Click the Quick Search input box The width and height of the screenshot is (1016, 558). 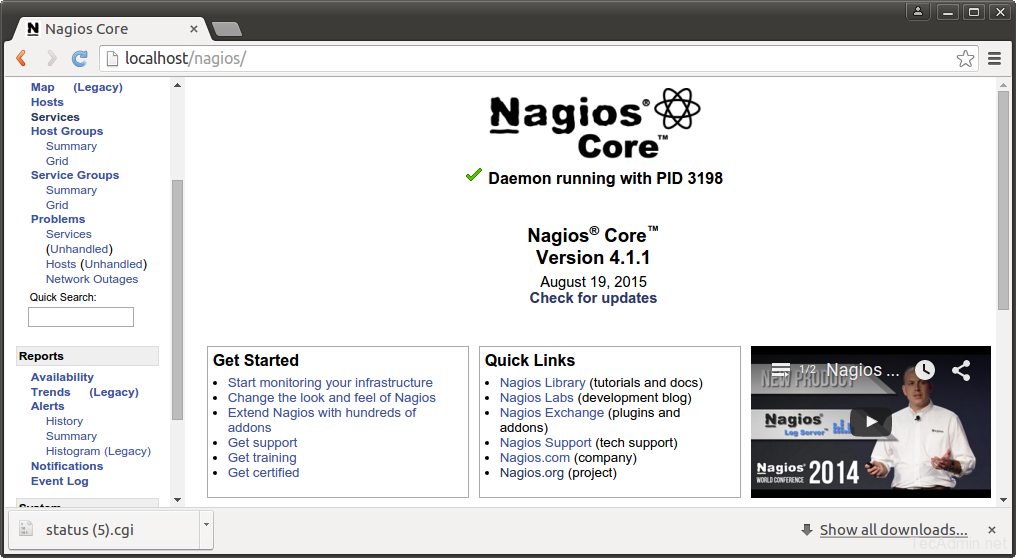pyautogui.click(x=81, y=317)
